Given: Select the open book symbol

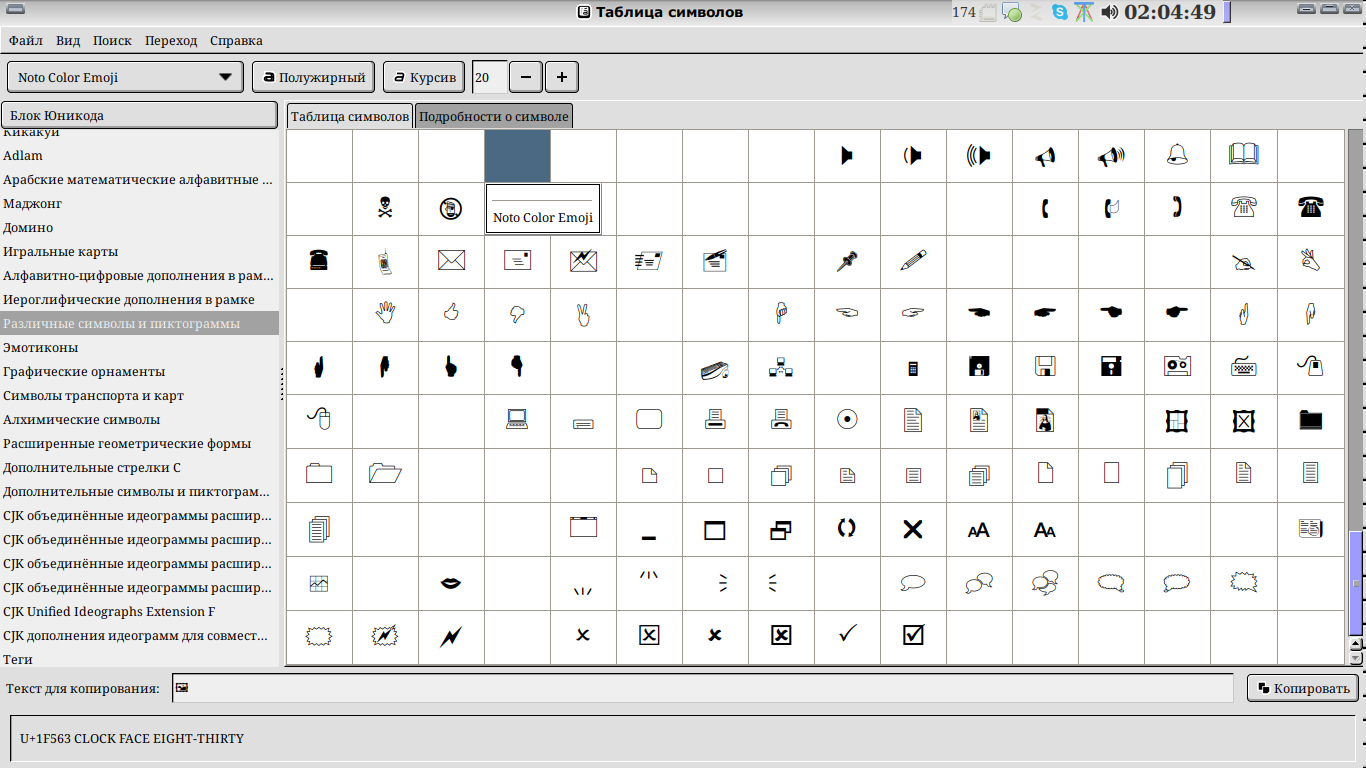Looking at the screenshot, I should point(1243,155).
